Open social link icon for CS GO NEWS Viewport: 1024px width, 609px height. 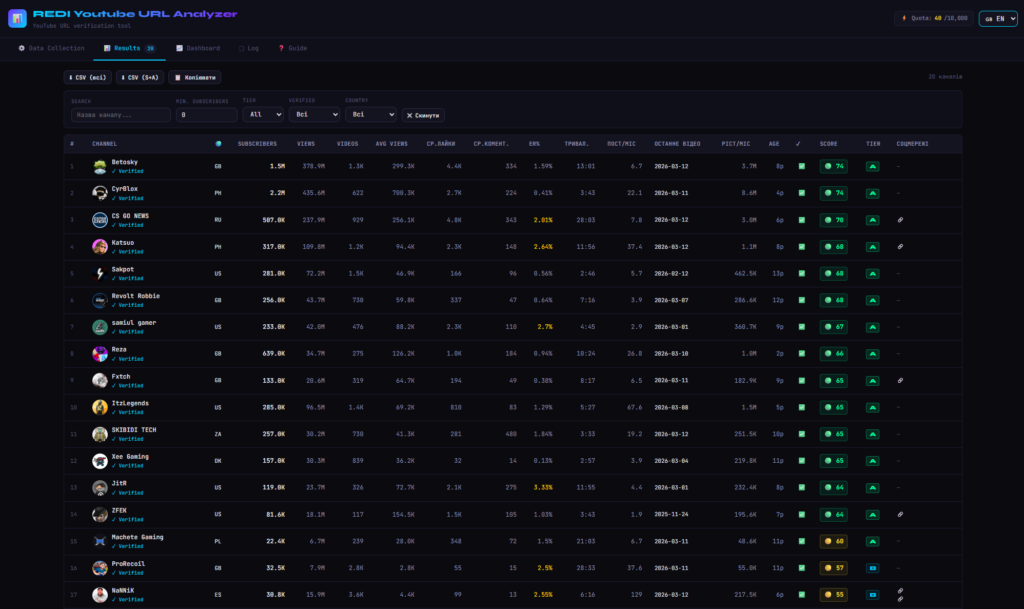click(900, 220)
